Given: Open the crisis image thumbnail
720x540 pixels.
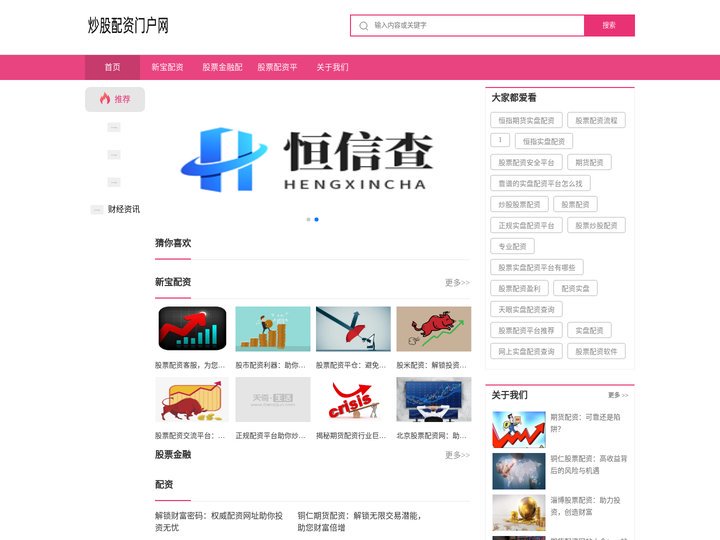Looking at the screenshot, I should (353, 399).
